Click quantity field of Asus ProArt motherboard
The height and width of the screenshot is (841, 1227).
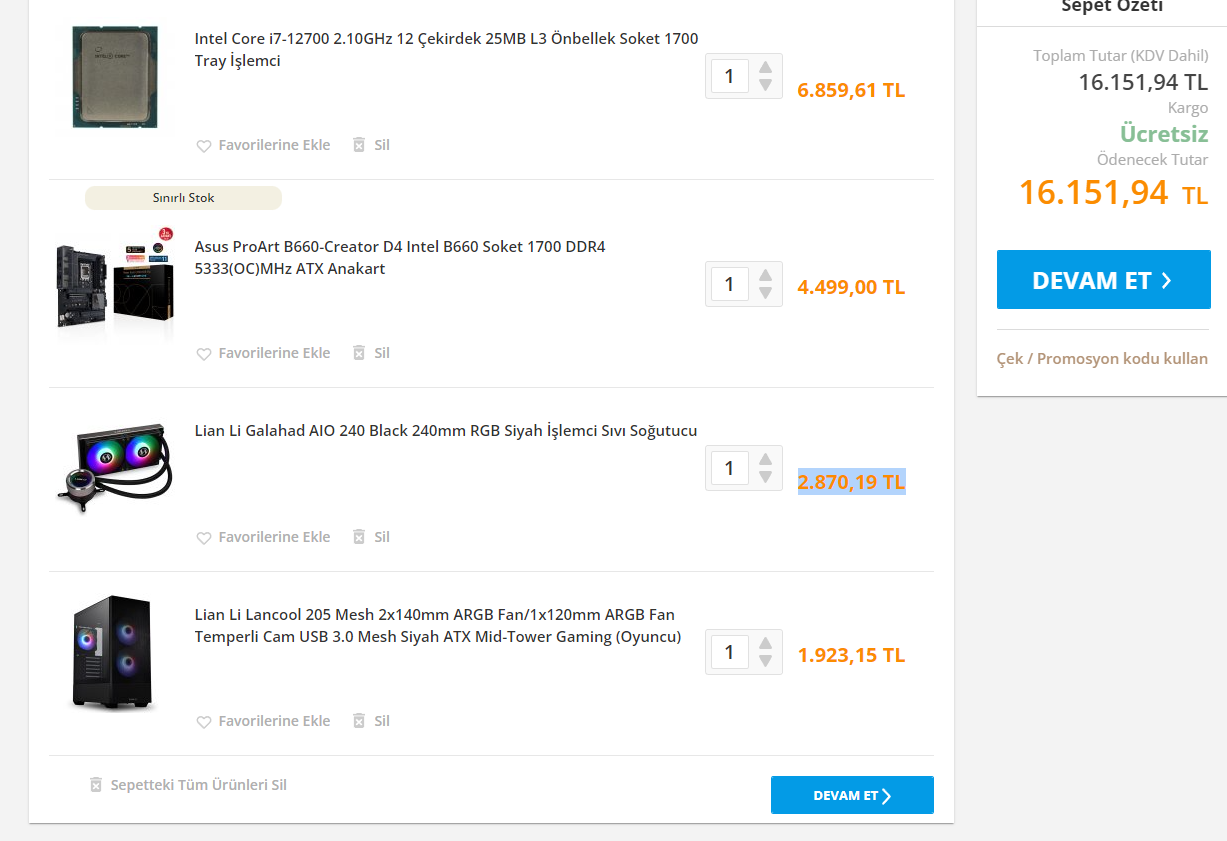pos(729,284)
